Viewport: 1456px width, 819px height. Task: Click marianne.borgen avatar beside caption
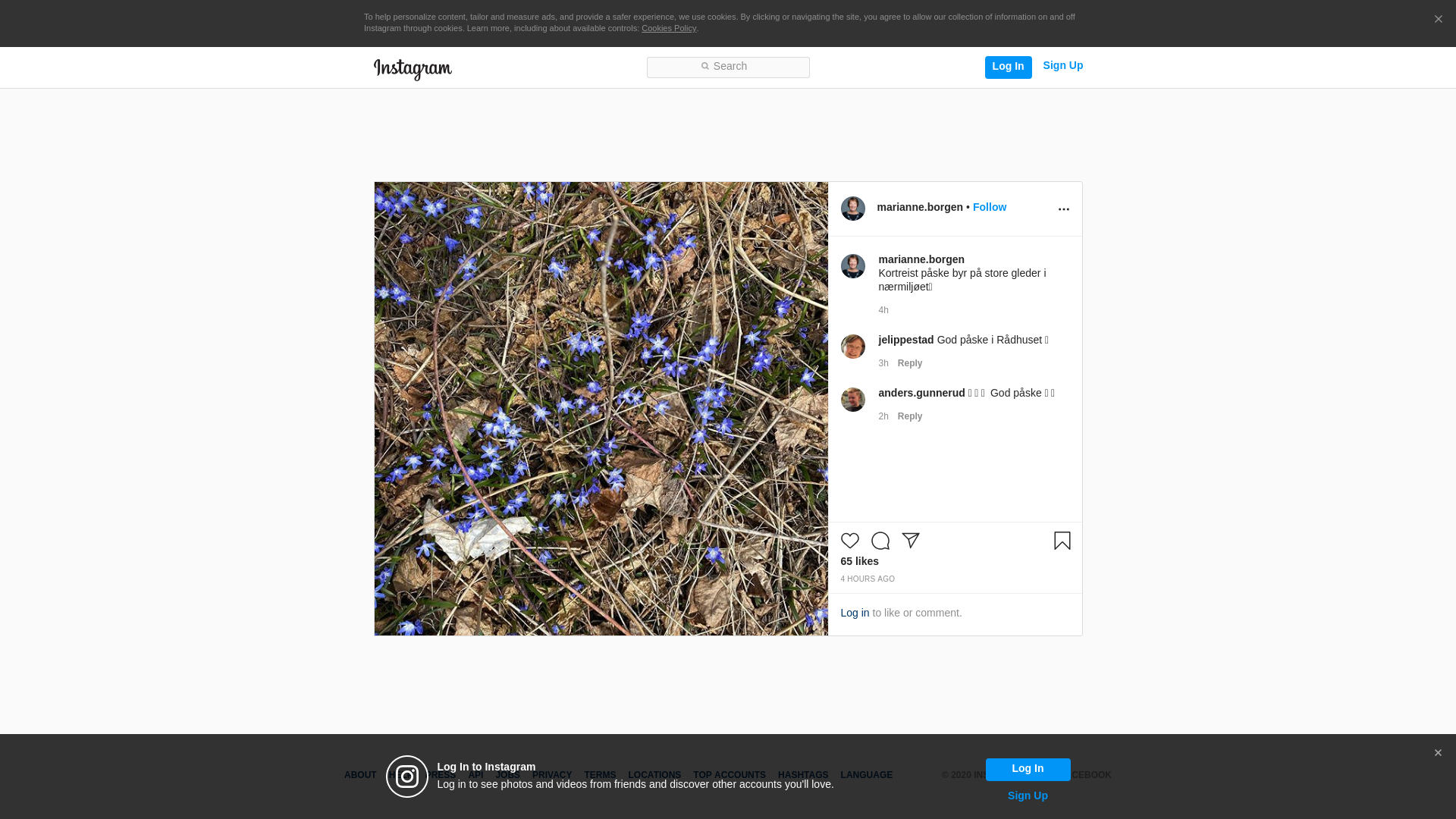[x=853, y=266]
